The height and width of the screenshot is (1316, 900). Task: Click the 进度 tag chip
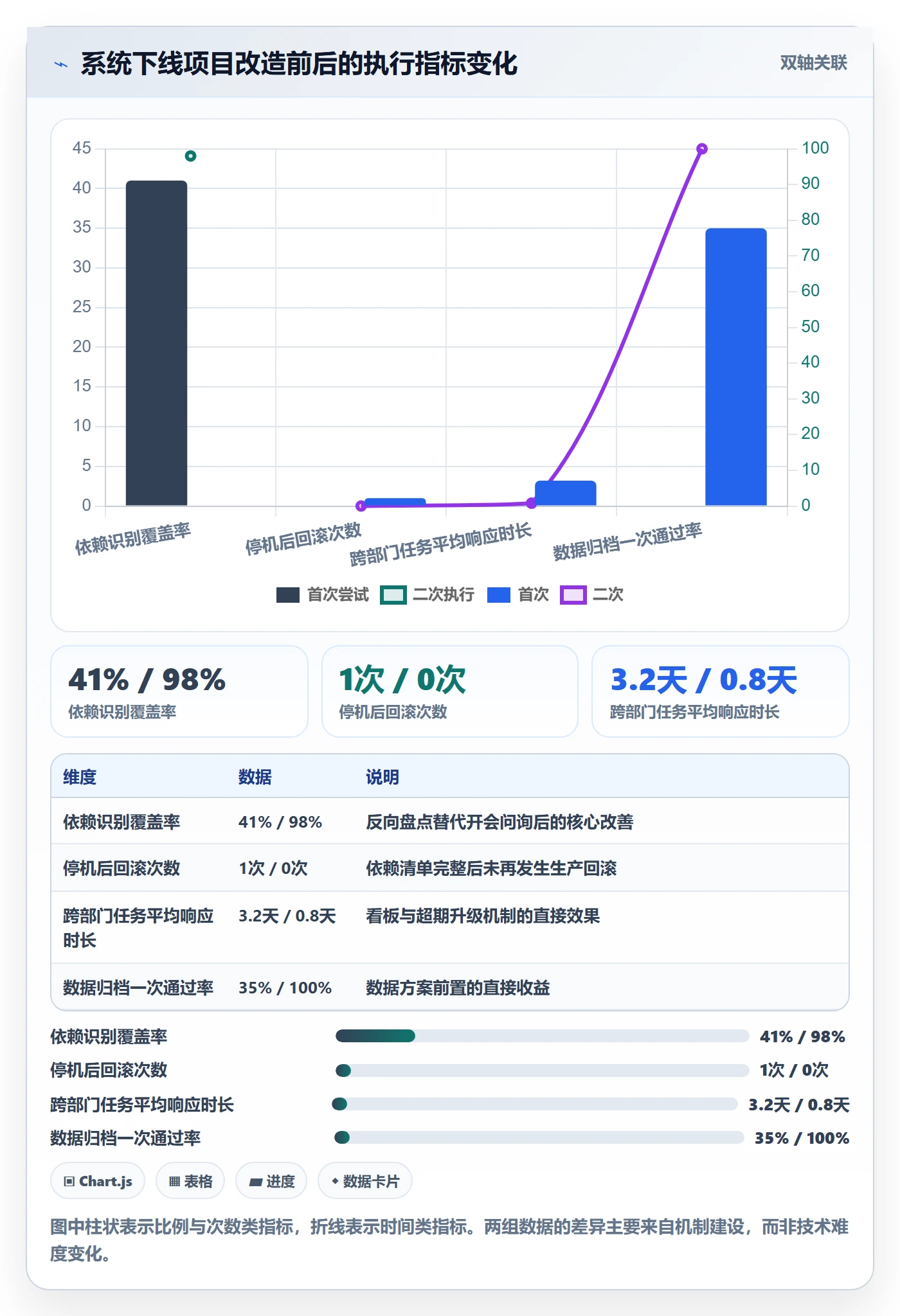pos(271,1181)
